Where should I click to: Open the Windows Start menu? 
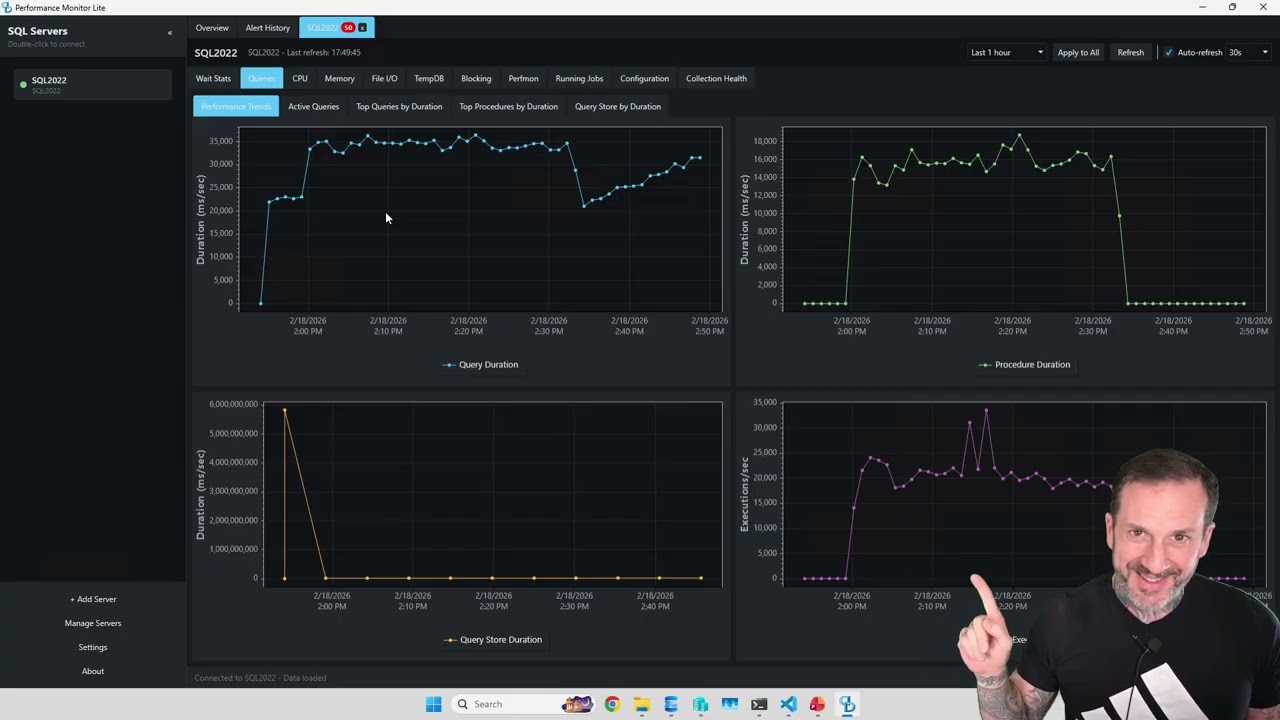[433, 704]
